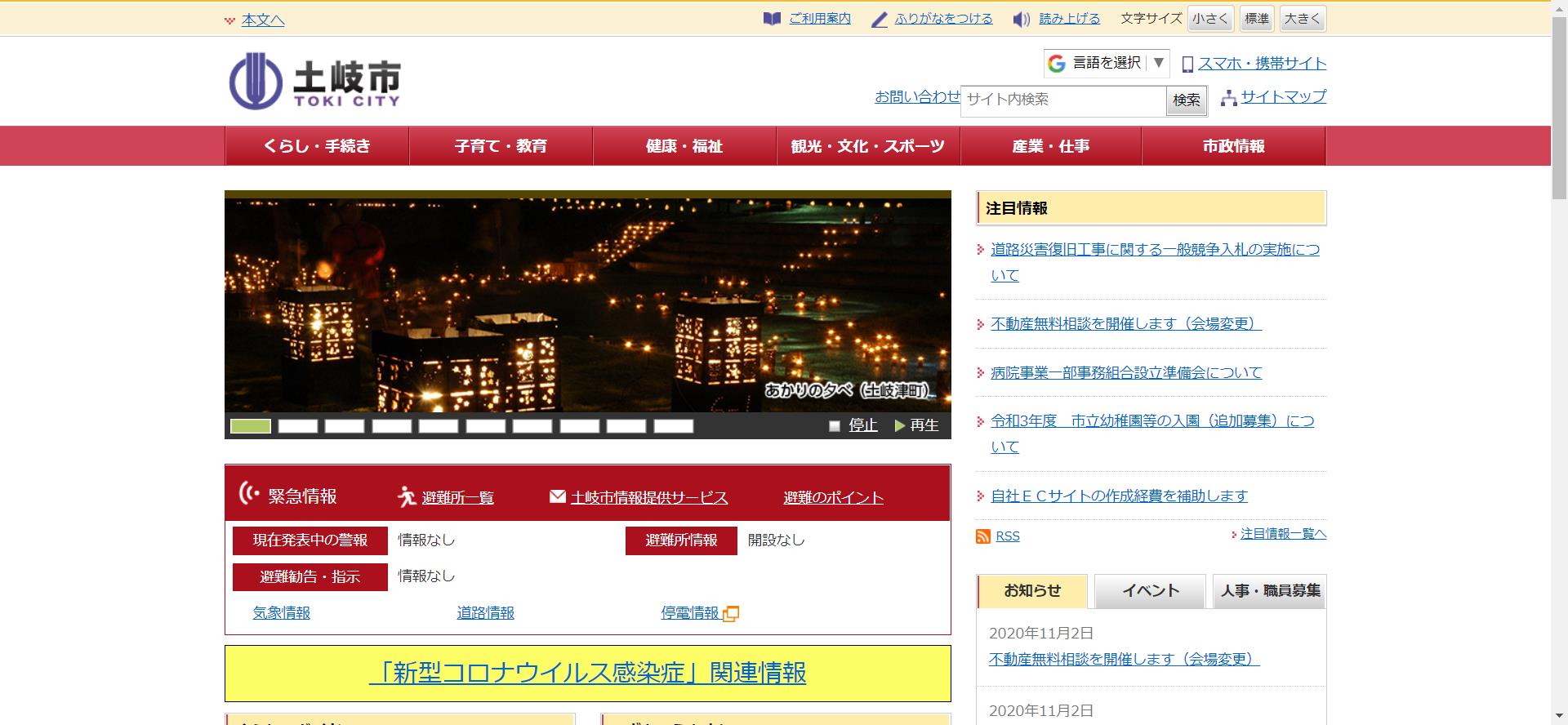Select the second slideshow indicator

tap(297, 426)
